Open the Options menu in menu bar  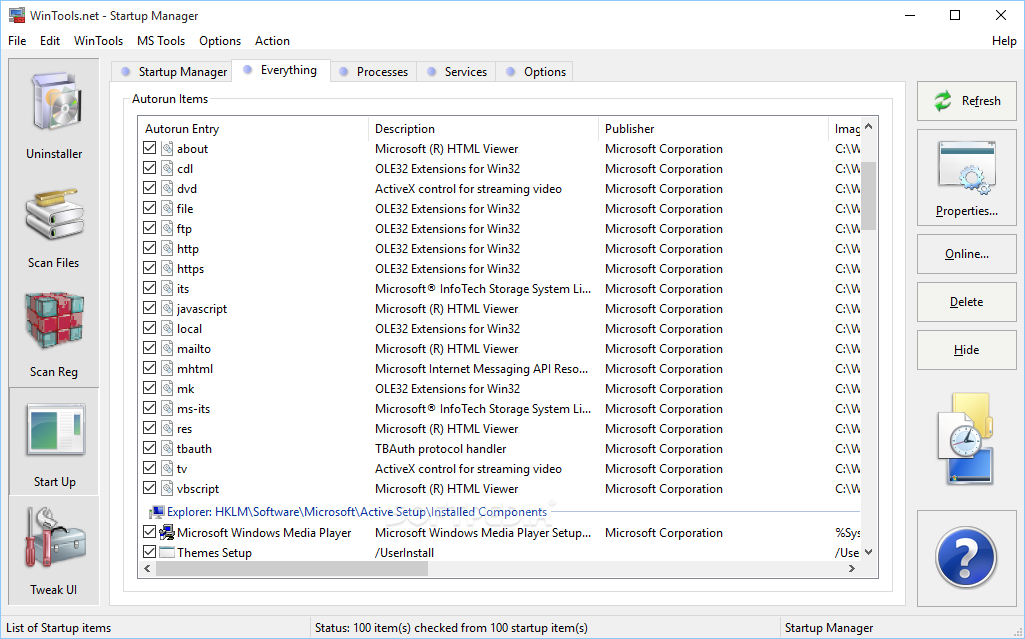pyautogui.click(x=220, y=41)
